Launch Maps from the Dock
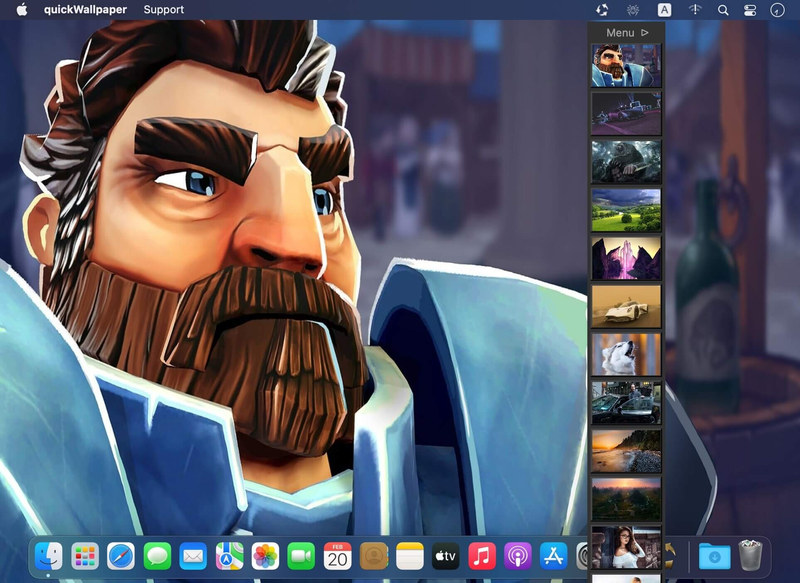 click(229, 556)
